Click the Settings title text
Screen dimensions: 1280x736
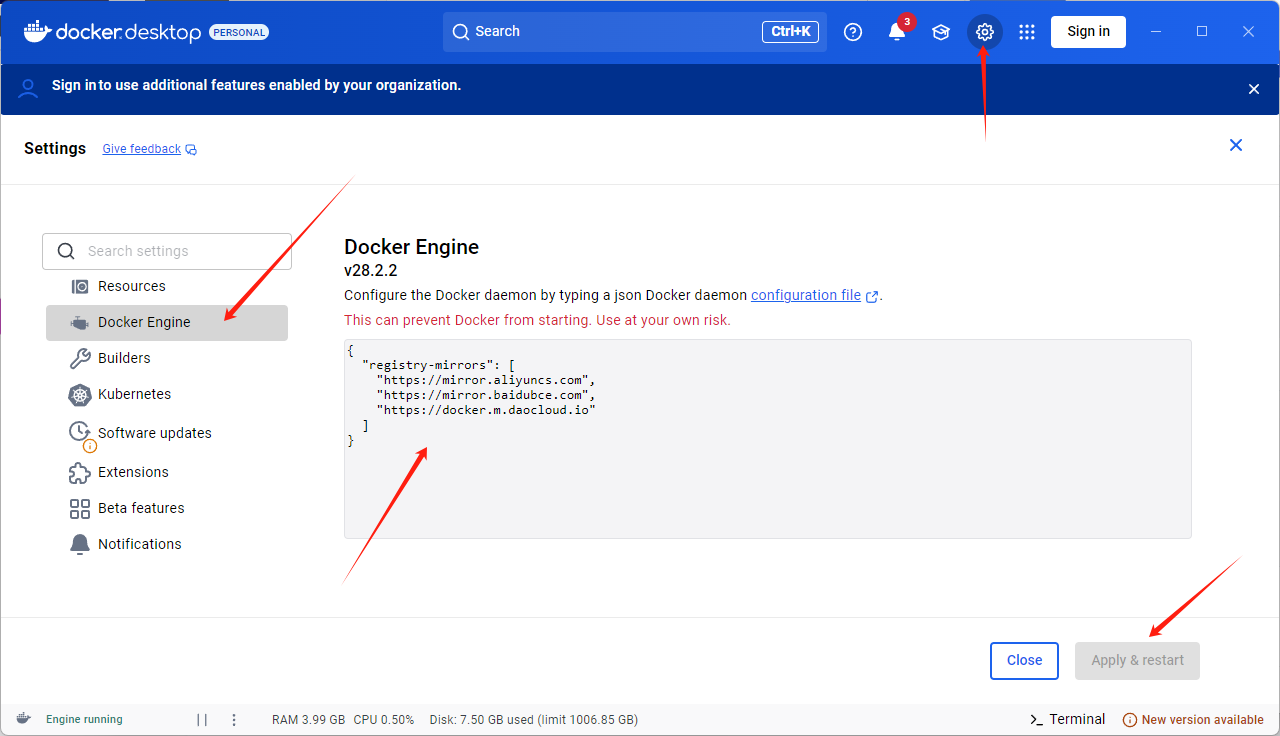coord(55,148)
